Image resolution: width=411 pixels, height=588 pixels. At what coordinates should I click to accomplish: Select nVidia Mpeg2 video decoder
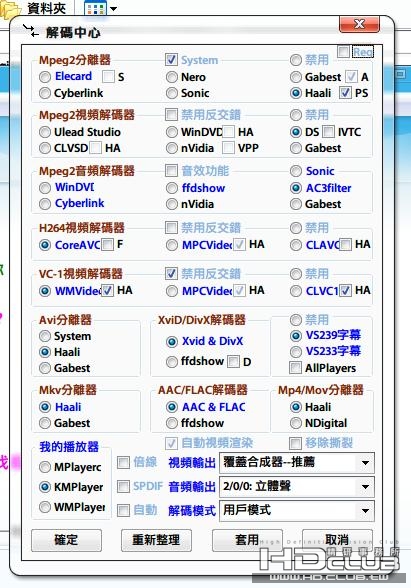point(172,148)
